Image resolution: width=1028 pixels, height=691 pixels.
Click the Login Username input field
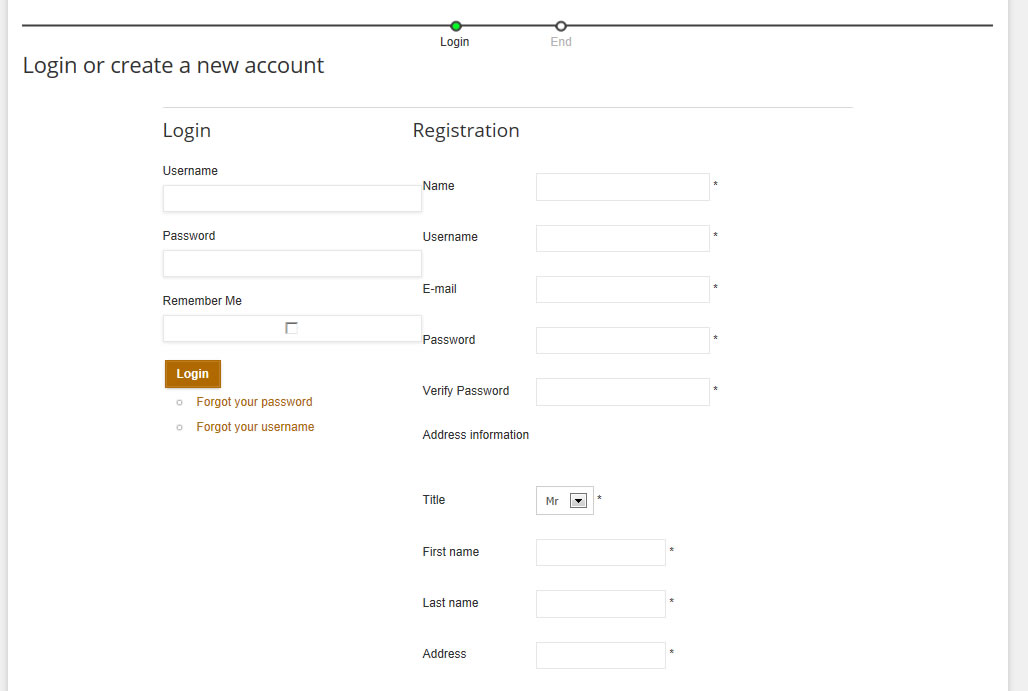[292, 198]
